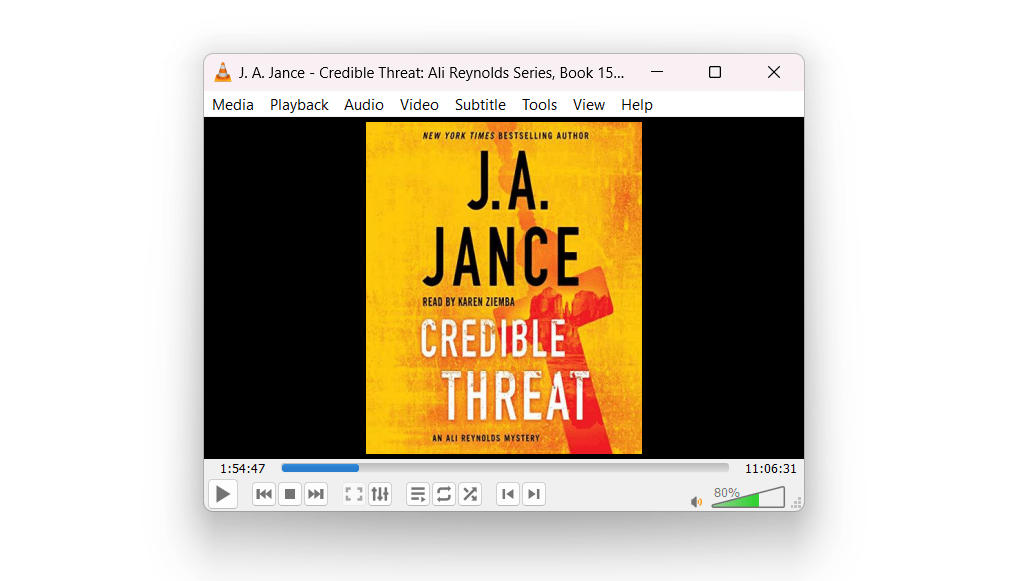The height and width of the screenshot is (581, 1012).
Task: Jump to next chapter button
Action: tap(534, 494)
